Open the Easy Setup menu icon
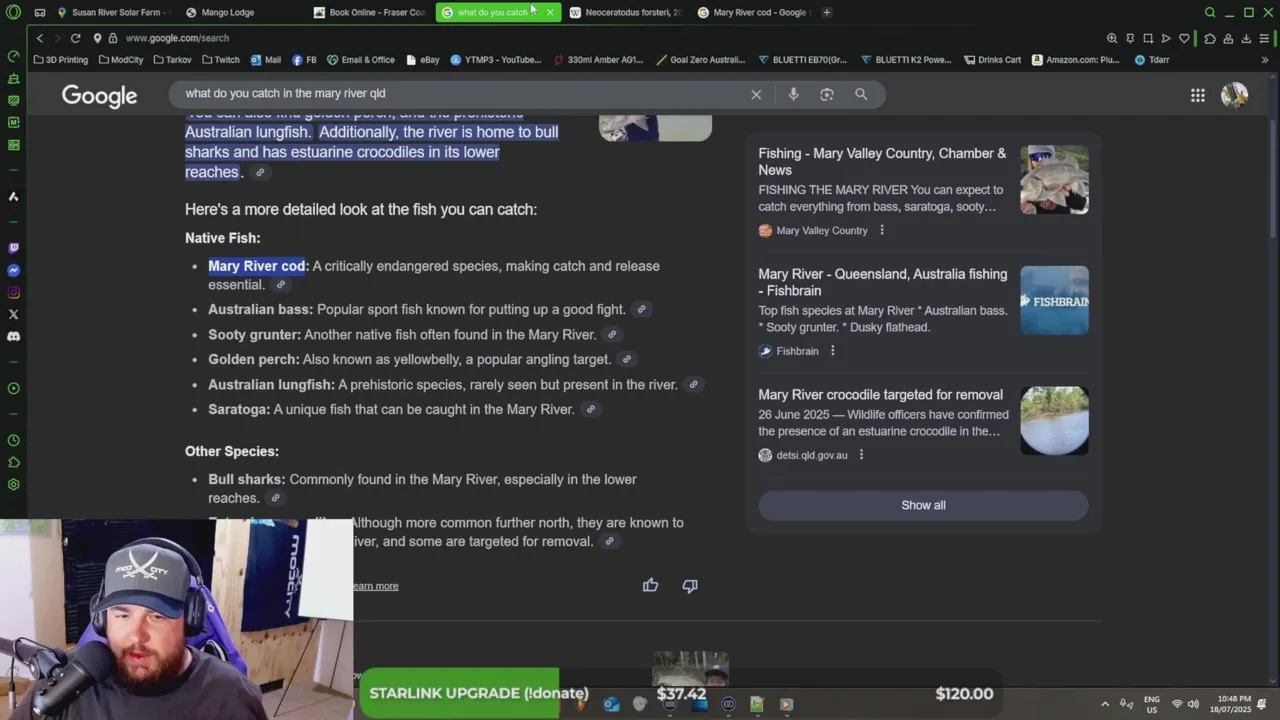Image resolution: width=1280 pixels, height=720 pixels. point(1264,38)
